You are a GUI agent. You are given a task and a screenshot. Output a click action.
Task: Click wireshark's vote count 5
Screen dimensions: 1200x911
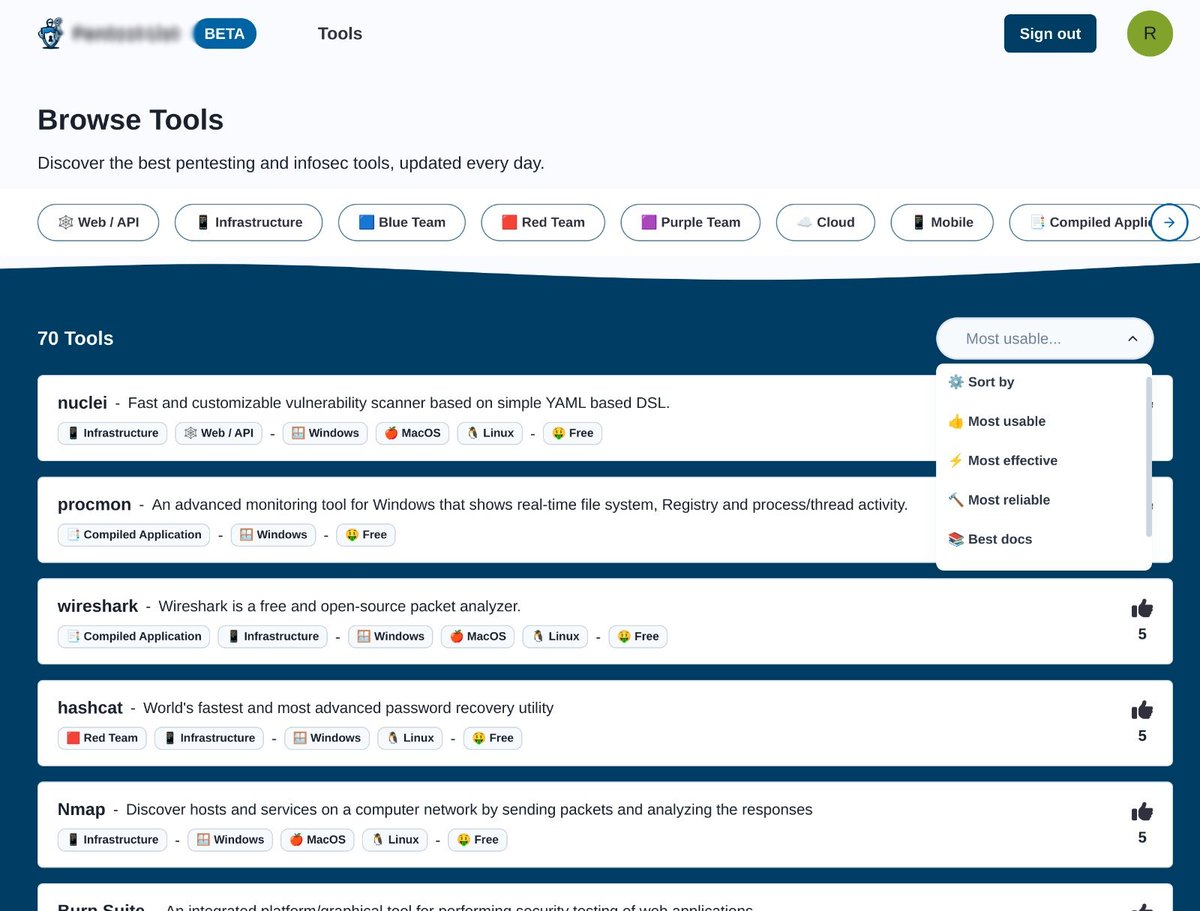tap(1142, 634)
